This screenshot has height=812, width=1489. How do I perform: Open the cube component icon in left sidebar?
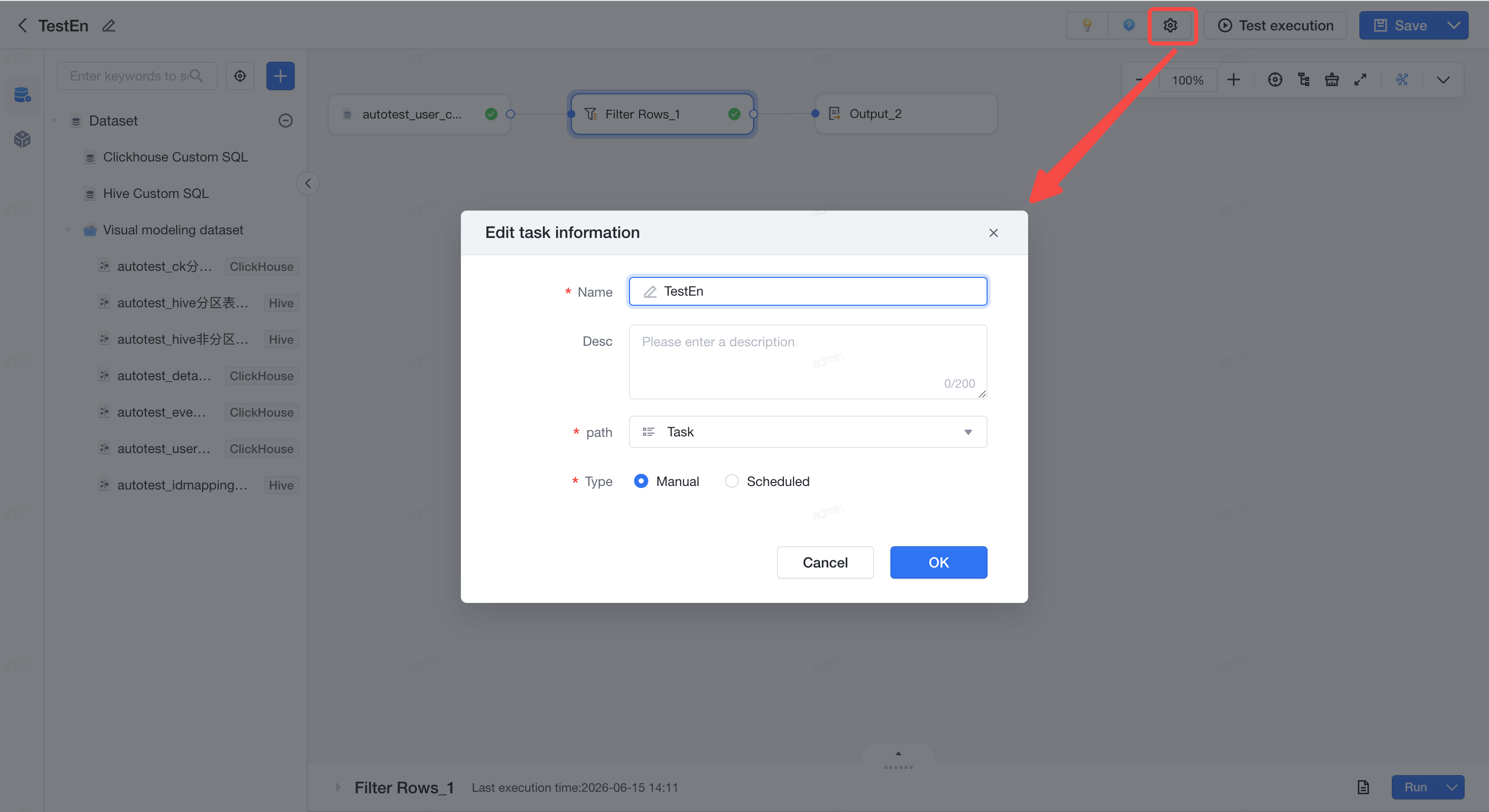pos(22,139)
